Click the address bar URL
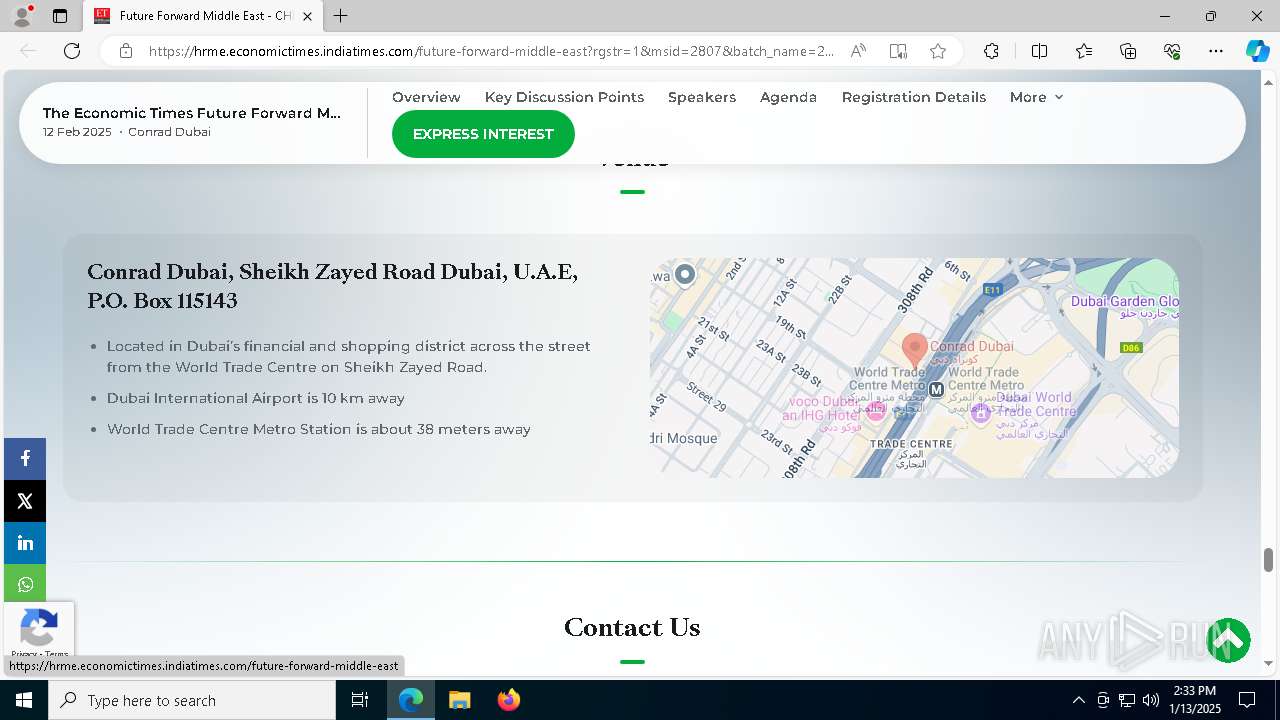This screenshot has width=1280, height=720. click(490, 51)
